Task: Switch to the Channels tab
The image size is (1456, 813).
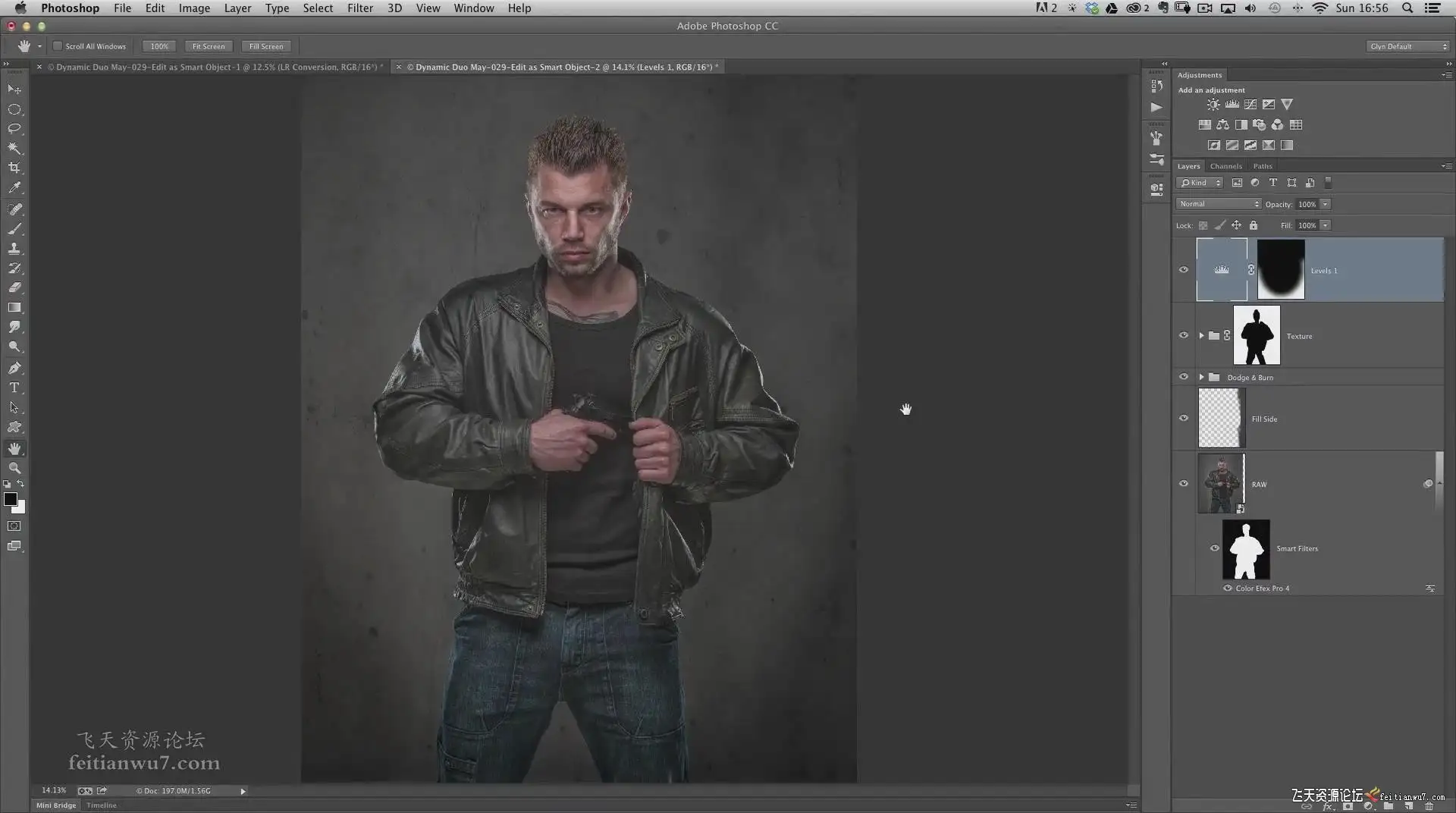Action: point(1225,166)
